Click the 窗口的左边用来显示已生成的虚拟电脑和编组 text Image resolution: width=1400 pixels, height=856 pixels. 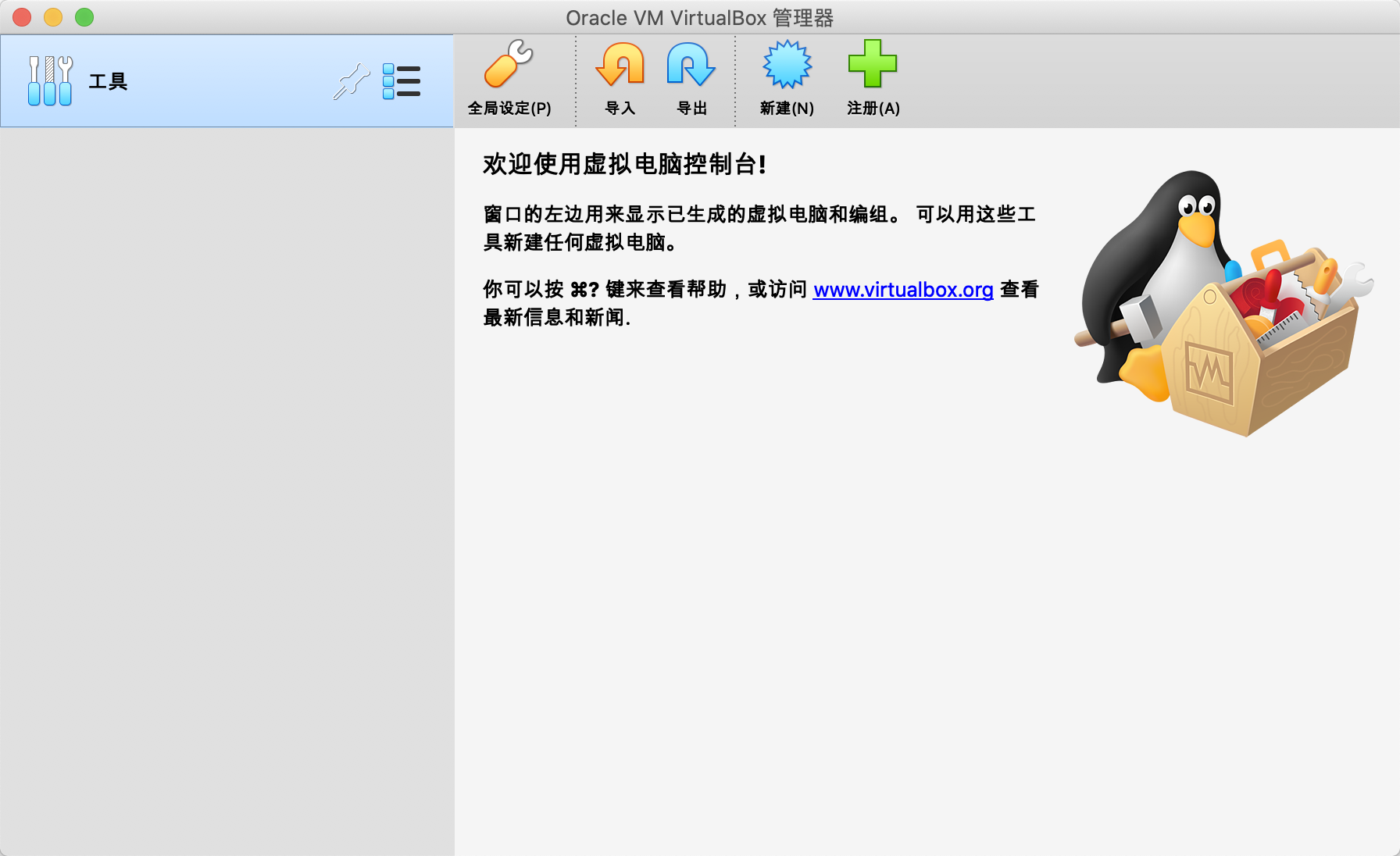(x=686, y=214)
